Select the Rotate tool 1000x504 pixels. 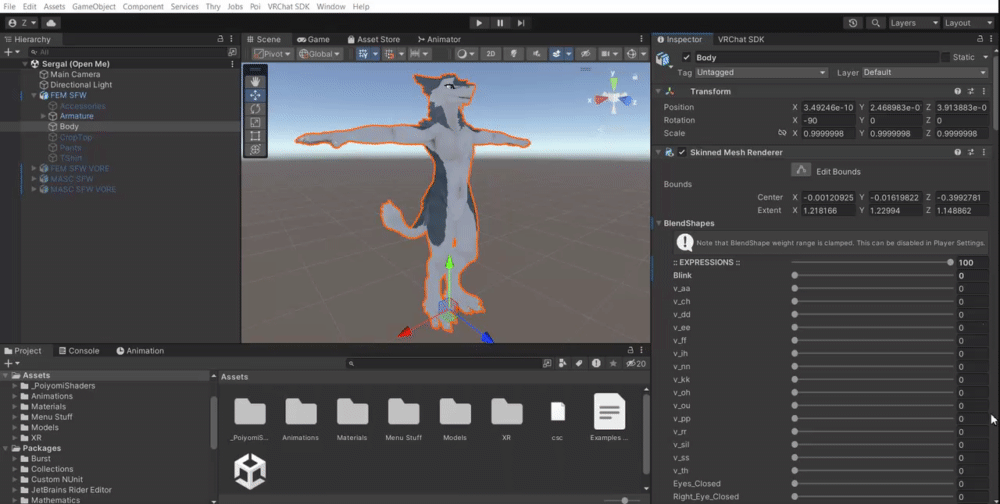pos(255,108)
